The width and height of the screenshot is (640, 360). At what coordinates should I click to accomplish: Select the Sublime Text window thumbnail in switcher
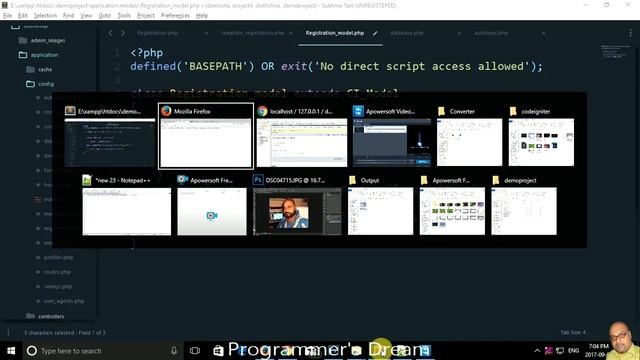[x=110, y=142]
